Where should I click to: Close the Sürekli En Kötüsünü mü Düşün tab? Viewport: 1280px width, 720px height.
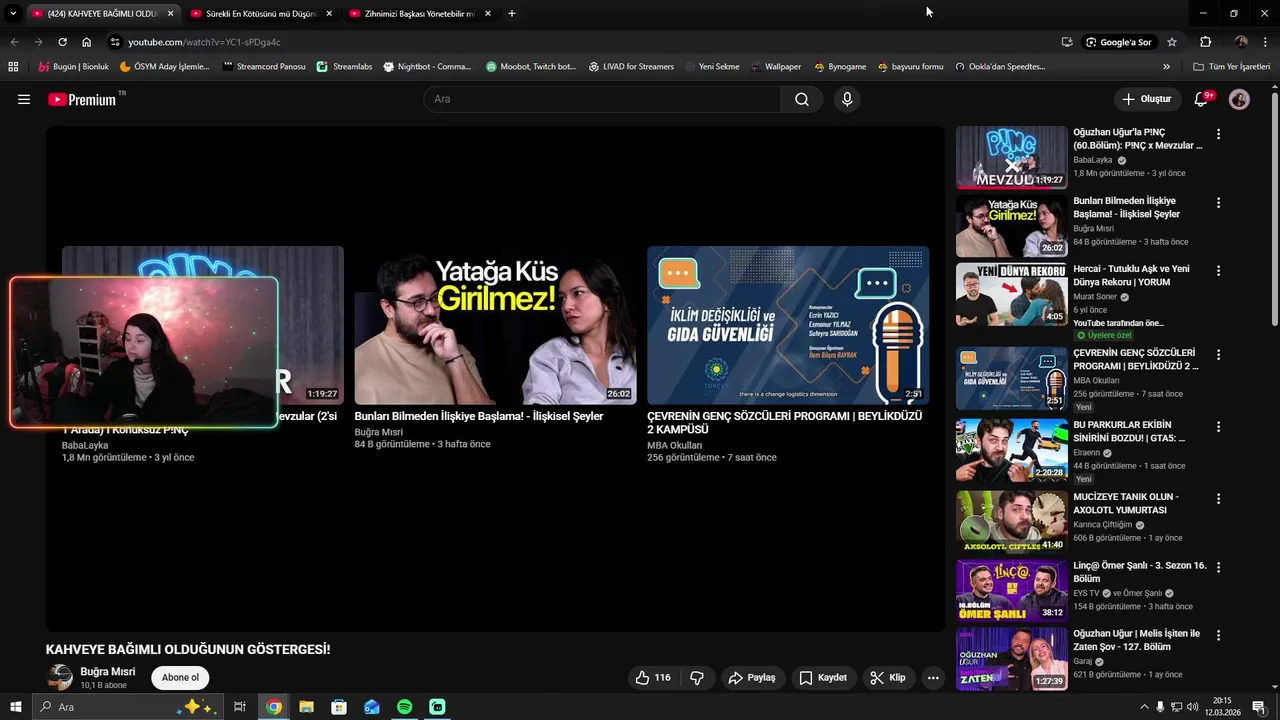(x=329, y=14)
